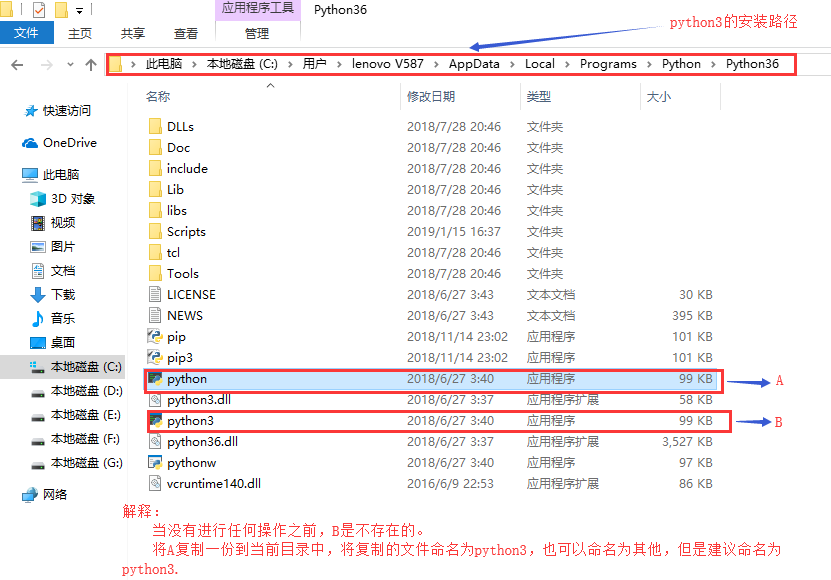Select the python3 application icon
This screenshot has height=580, width=831.
point(155,420)
